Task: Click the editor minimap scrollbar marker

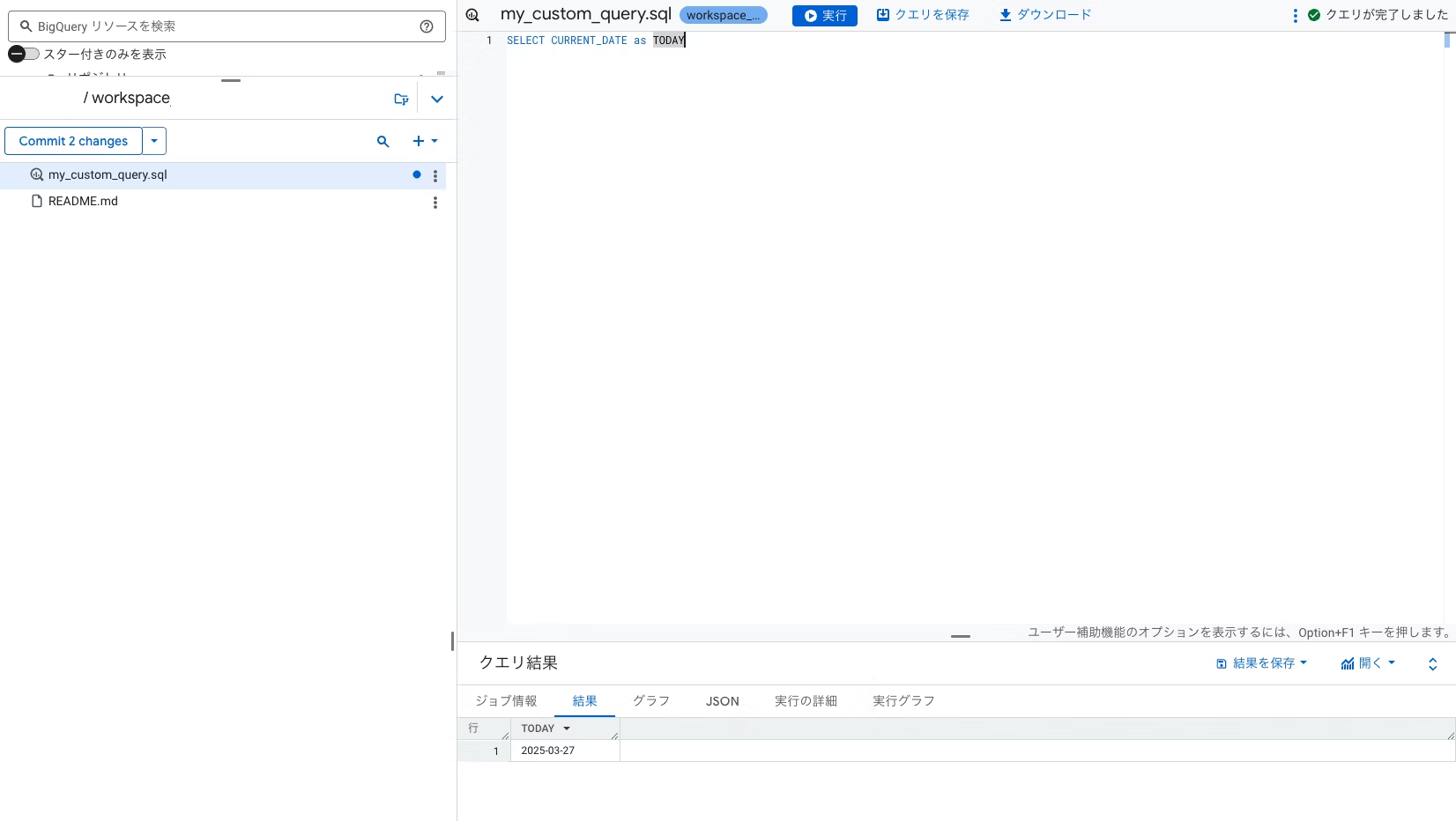Action: coord(1449,40)
